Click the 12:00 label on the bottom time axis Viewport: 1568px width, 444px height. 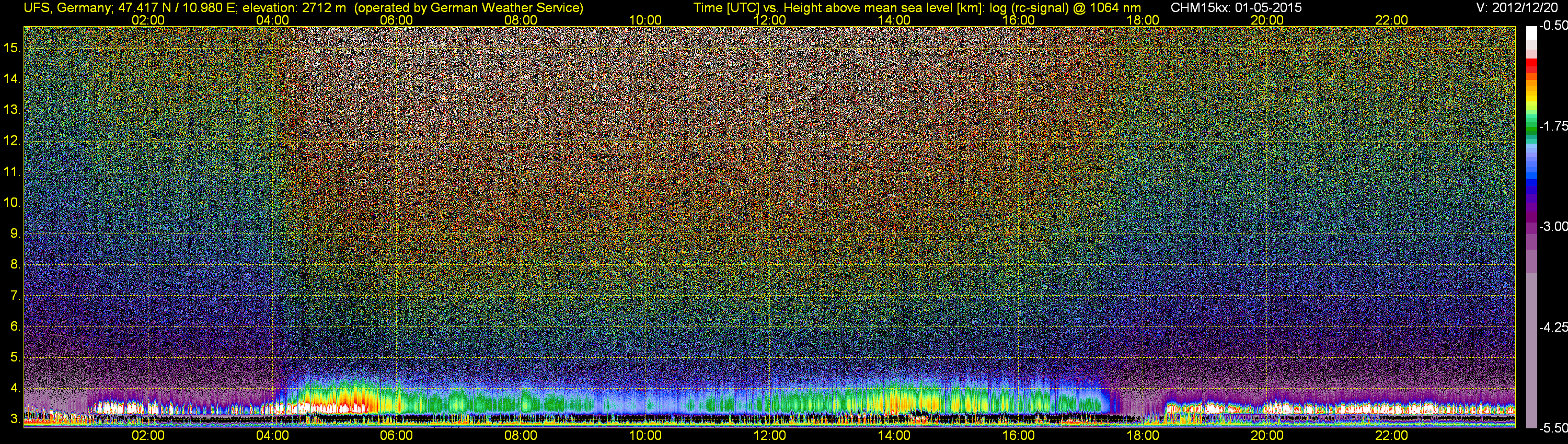click(769, 436)
